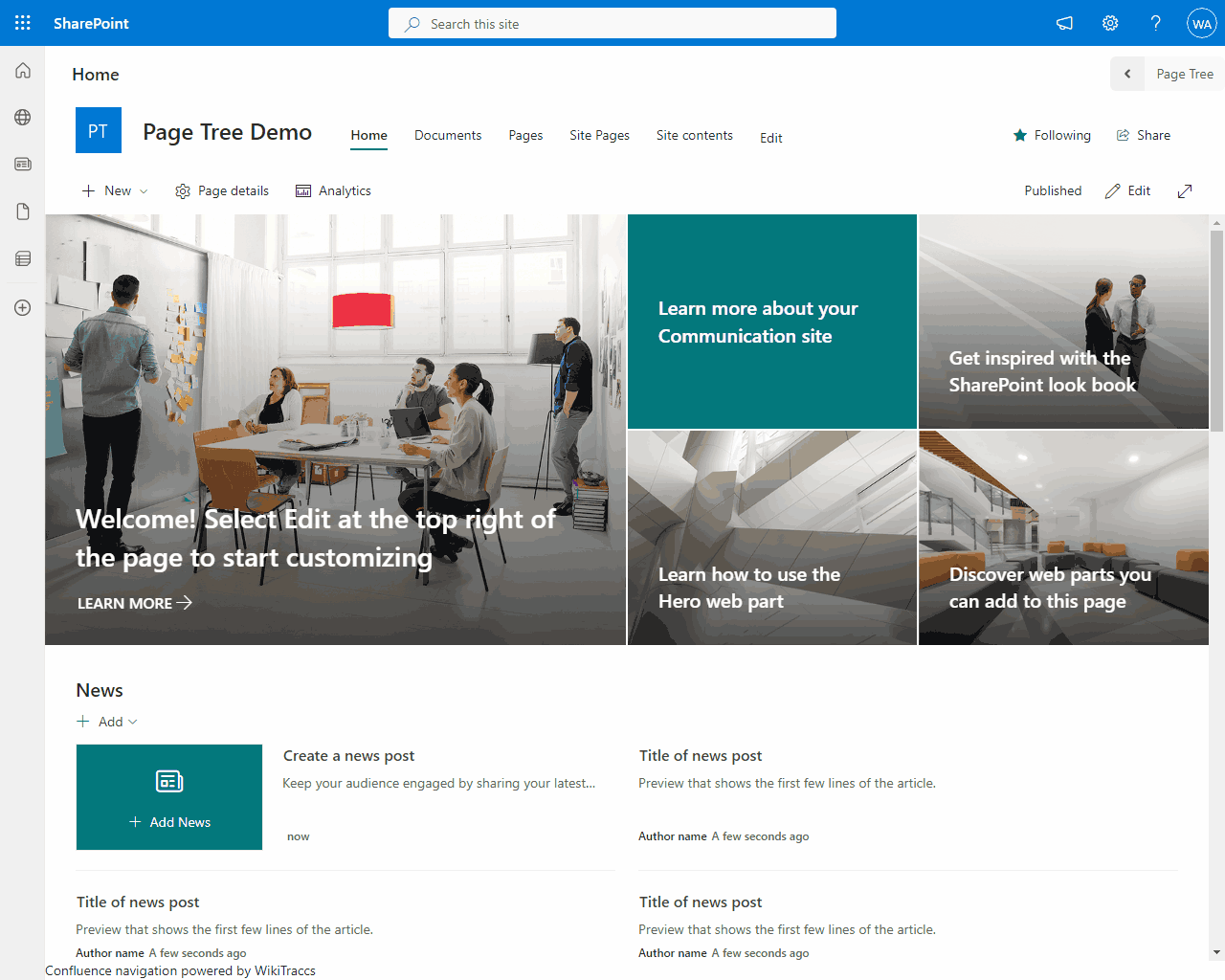The image size is (1225, 980).
Task: Click the page vertical scrollbar thumb
Action: pyautogui.click(x=1217, y=330)
